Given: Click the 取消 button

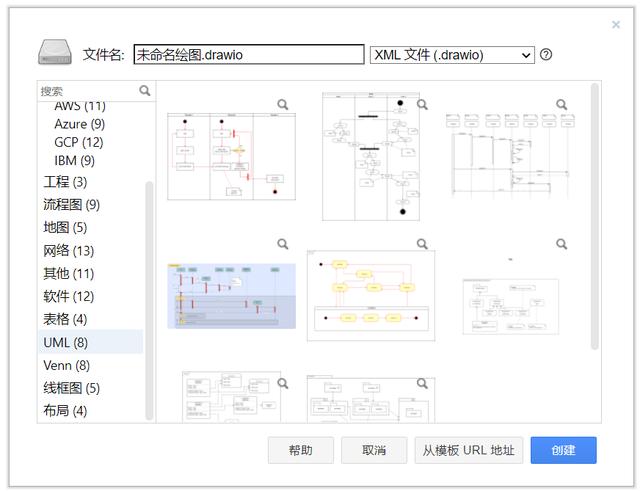Looking at the screenshot, I should pyautogui.click(x=374, y=450).
